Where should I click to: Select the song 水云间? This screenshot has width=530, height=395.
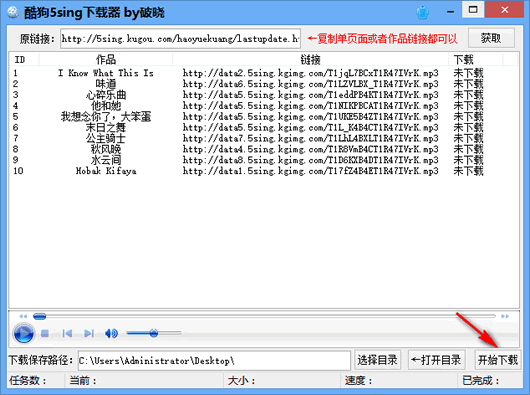click(x=106, y=160)
